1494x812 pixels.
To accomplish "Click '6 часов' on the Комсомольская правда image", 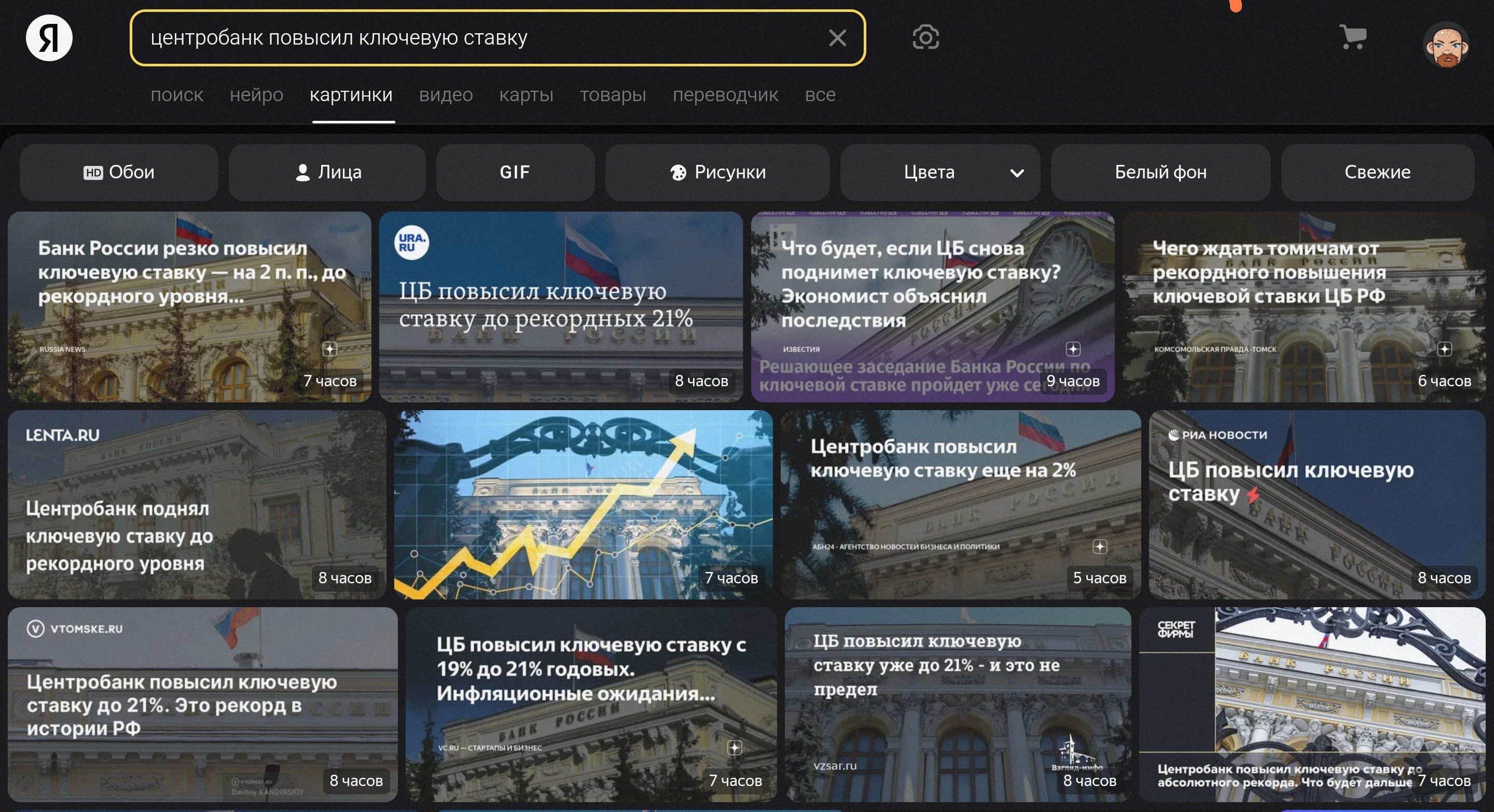I will (1445, 381).
